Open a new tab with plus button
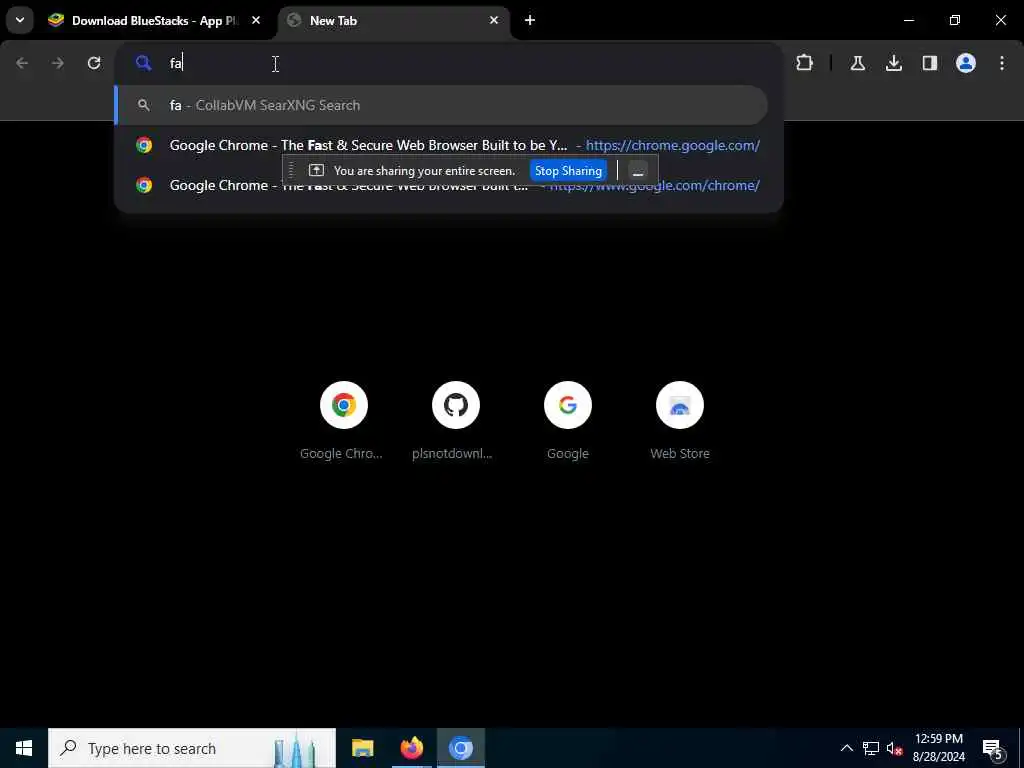Screen dimensions: 1024x768 (x=530, y=20)
